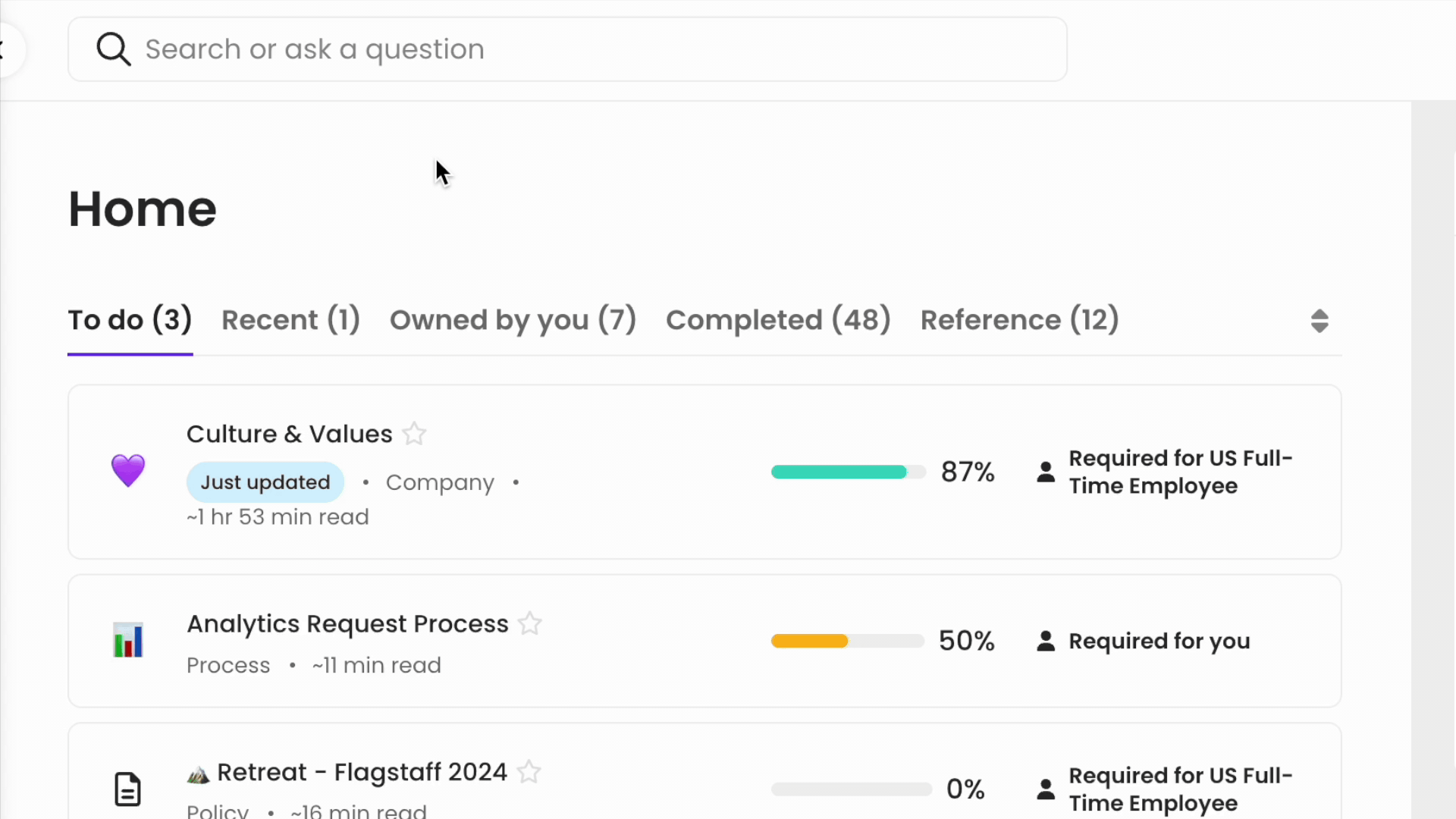
Task: Open the sort order dropdown arrows
Action: tap(1319, 321)
